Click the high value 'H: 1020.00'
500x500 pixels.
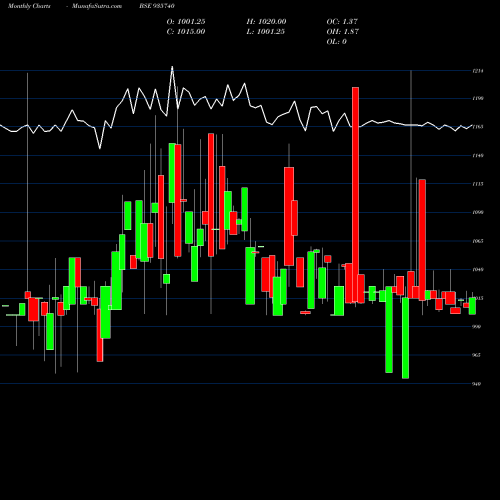pyautogui.click(x=266, y=22)
